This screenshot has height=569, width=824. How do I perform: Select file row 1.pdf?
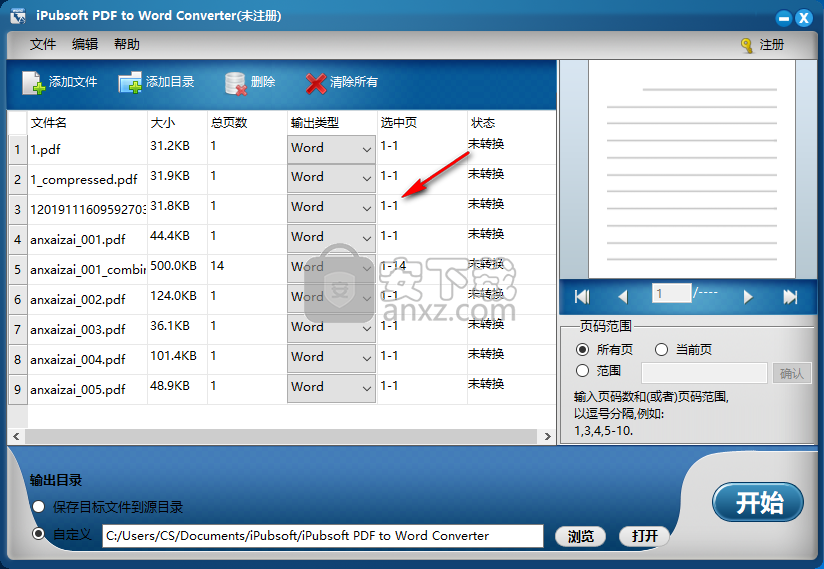45,150
